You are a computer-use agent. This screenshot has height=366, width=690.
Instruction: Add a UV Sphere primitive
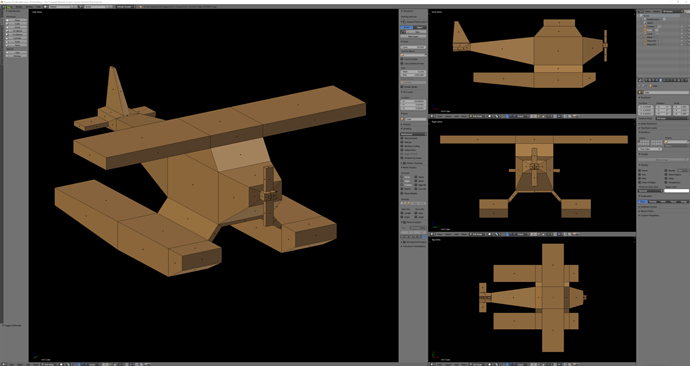16,31
